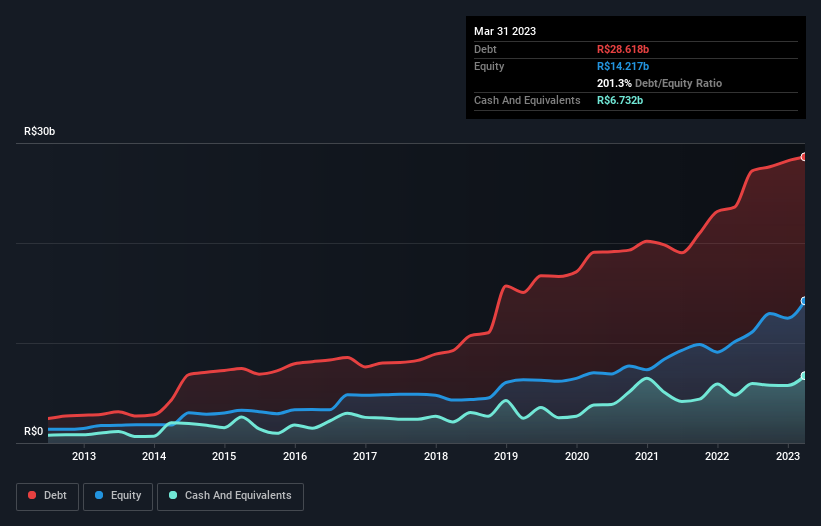Toggle the Equity series legend button
The image size is (821, 526).
click(118, 496)
